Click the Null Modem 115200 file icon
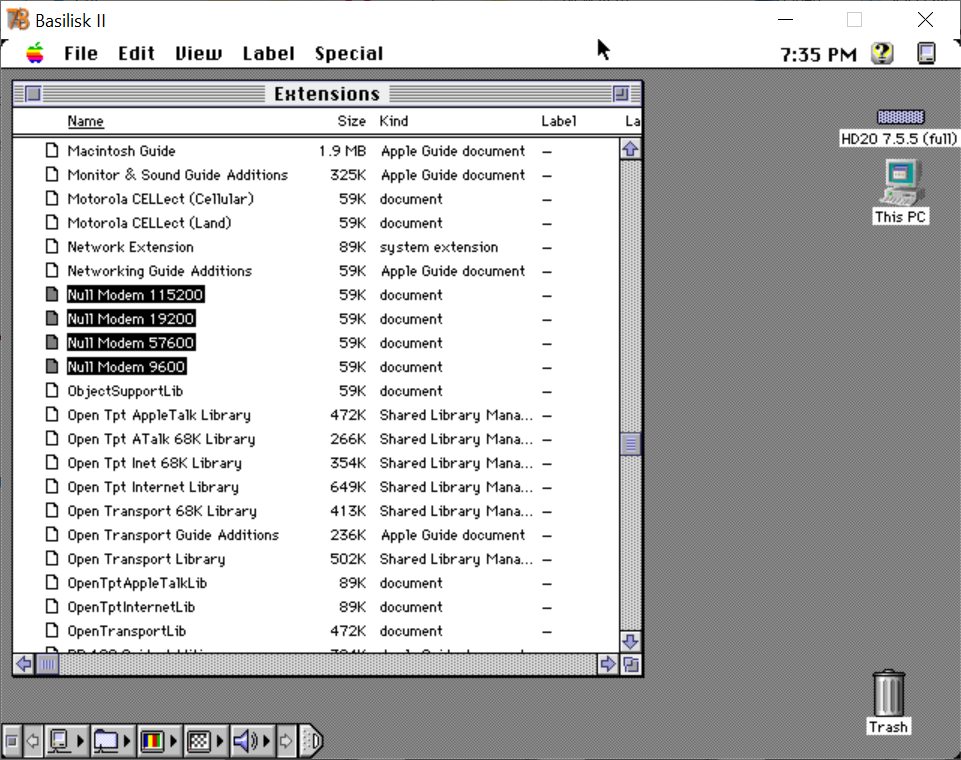The height and width of the screenshot is (760, 961). 52,294
